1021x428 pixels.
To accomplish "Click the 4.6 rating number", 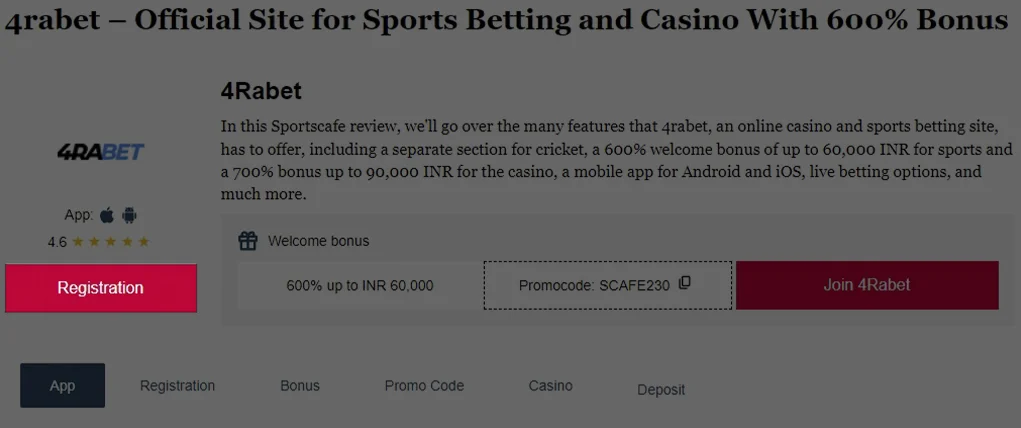I will [57, 242].
